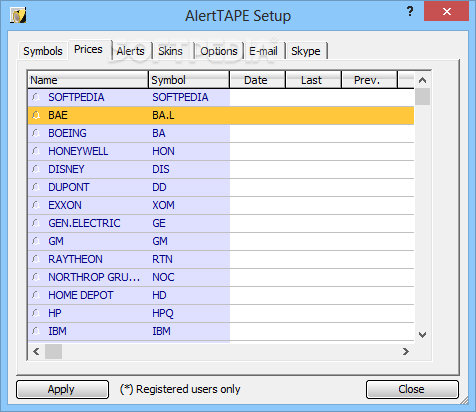
Task: Click the bell icon beside HP name
Action: (36, 313)
